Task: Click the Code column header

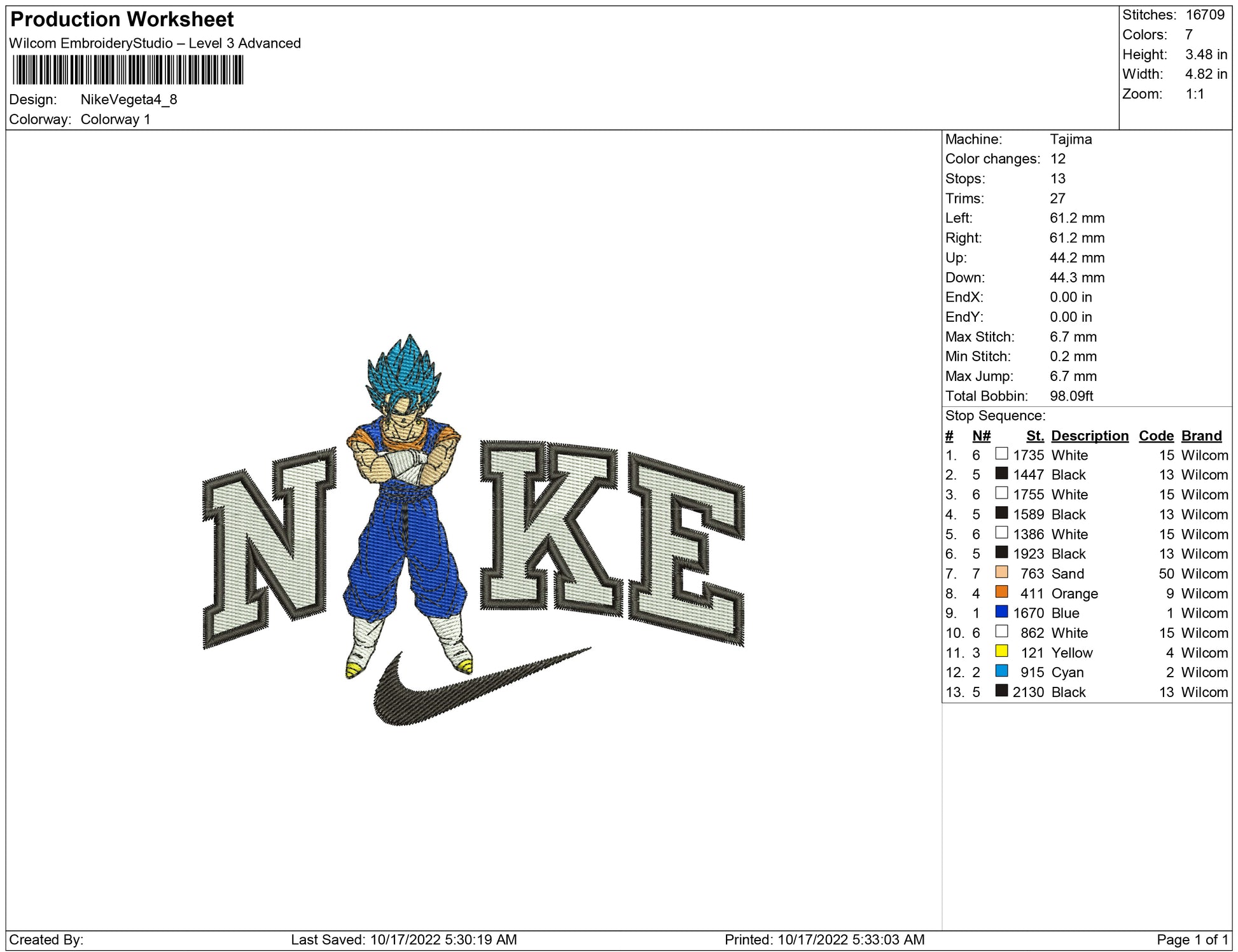Action: (1156, 436)
